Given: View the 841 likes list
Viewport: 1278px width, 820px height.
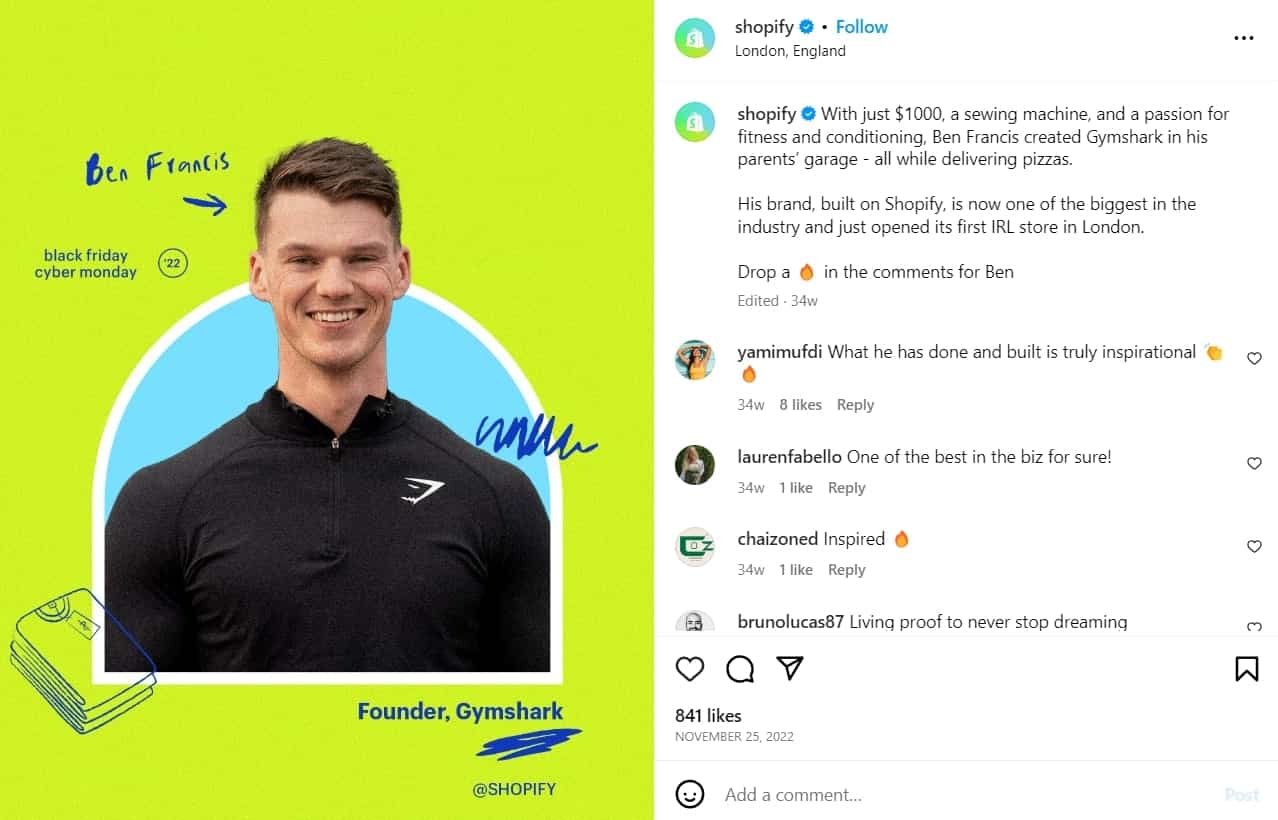Looking at the screenshot, I should tap(708, 715).
